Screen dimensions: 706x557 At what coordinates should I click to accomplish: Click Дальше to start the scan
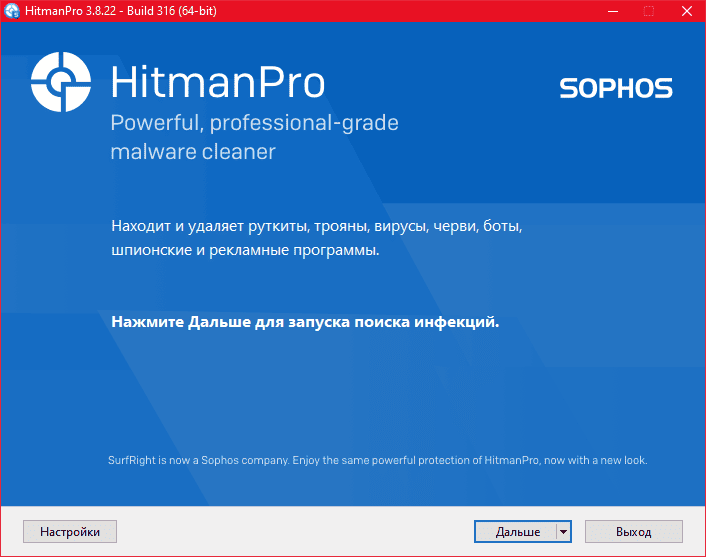click(x=516, y=531)
